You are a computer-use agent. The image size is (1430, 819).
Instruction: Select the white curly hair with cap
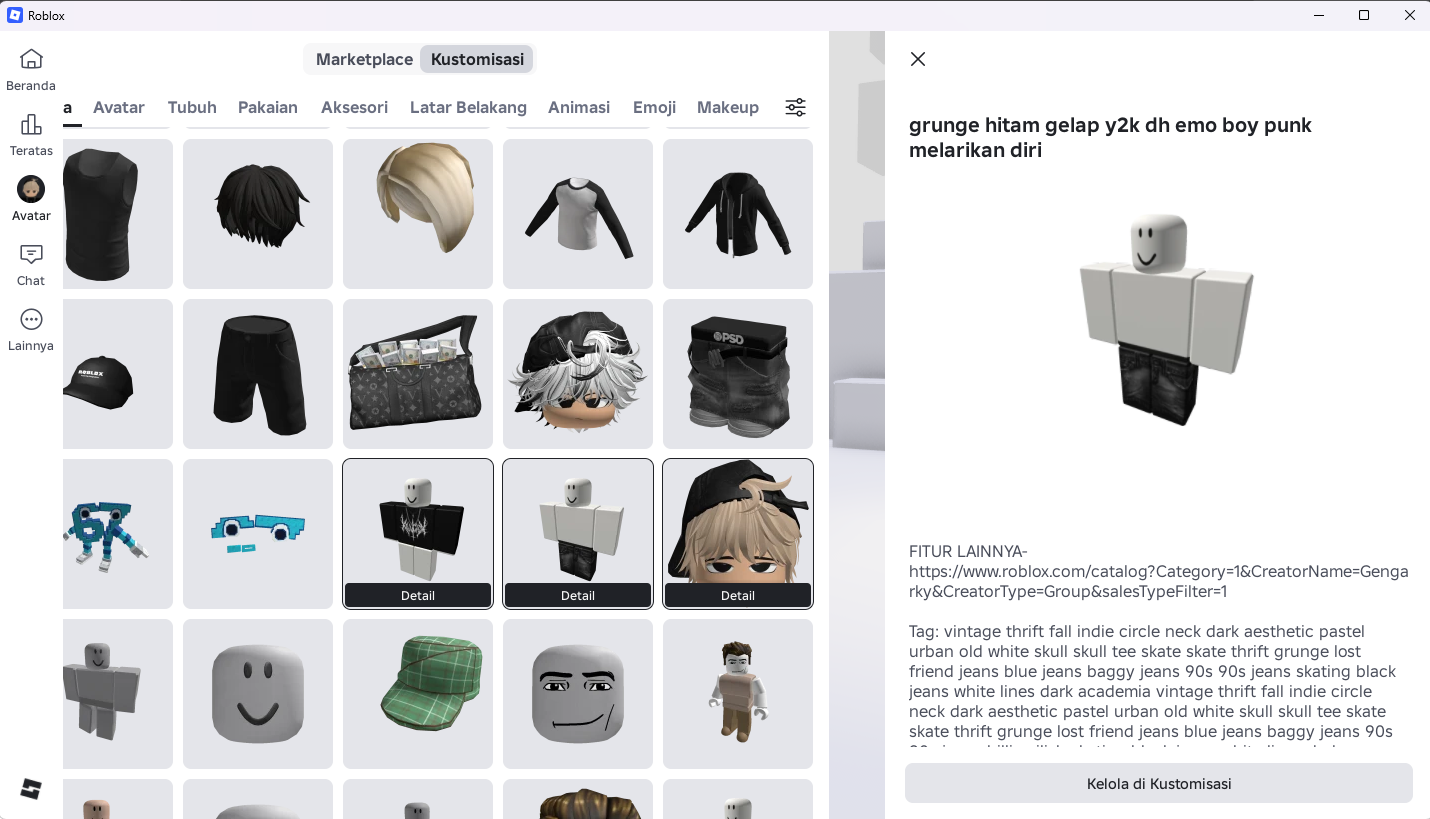[578, 374]
